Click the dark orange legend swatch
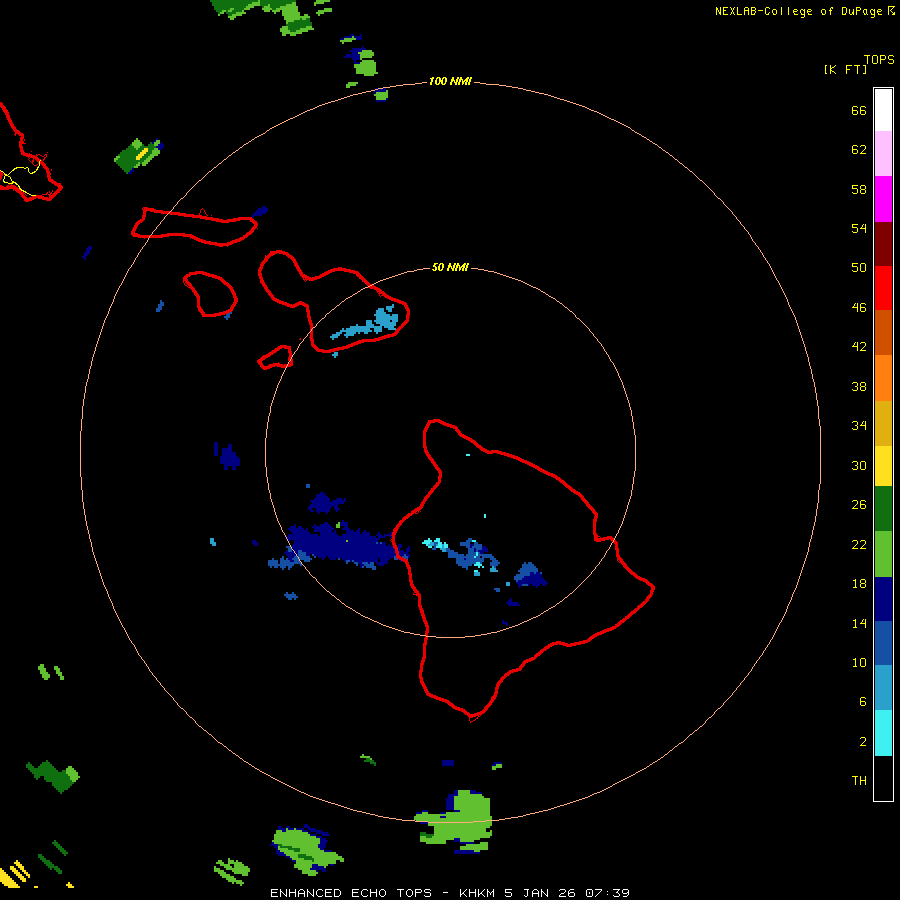Viewport: 900px width, 900px height. pyautogui.click(x=883, y=332)
